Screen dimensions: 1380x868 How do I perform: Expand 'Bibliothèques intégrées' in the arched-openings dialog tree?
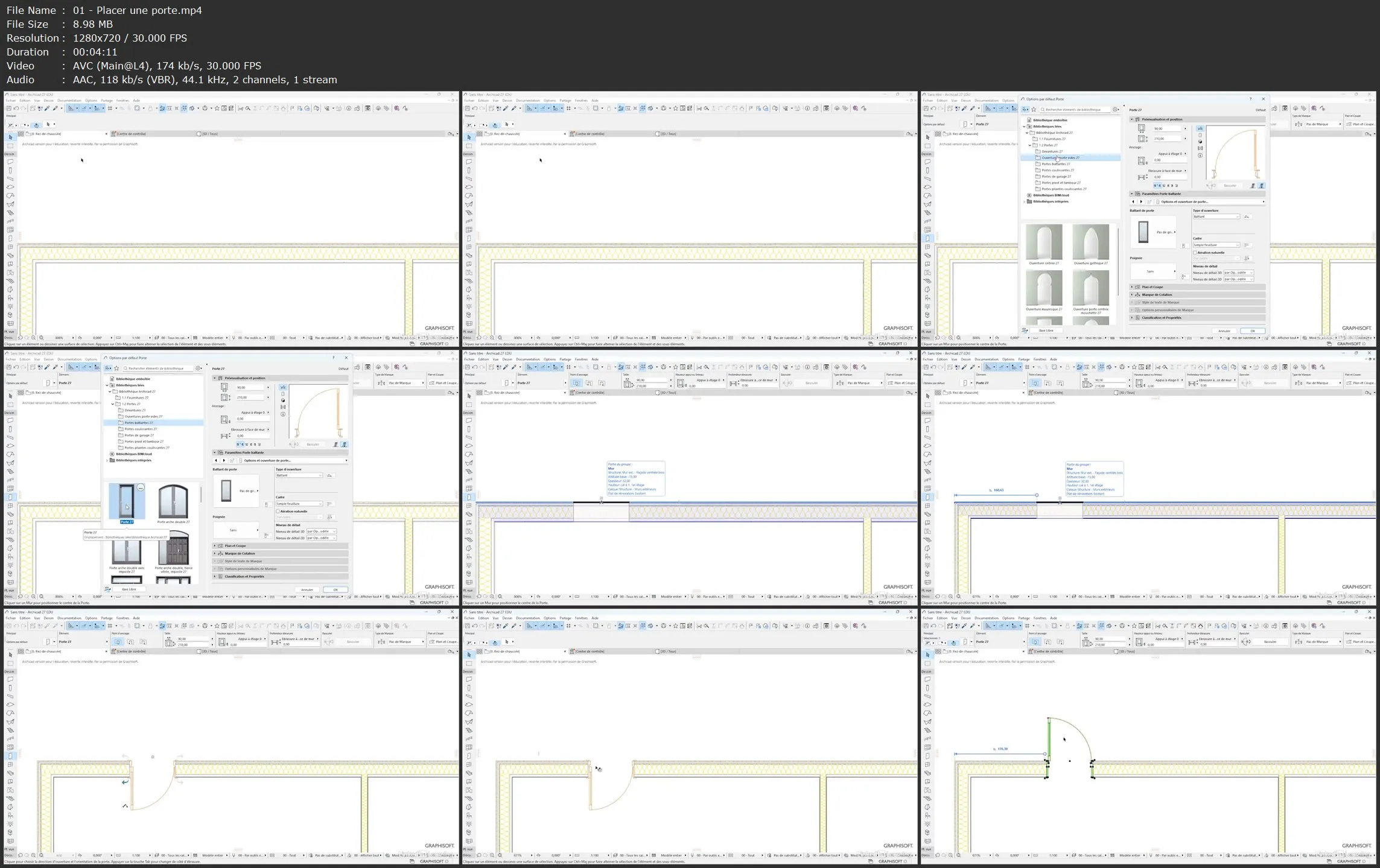pos(1024,201)
